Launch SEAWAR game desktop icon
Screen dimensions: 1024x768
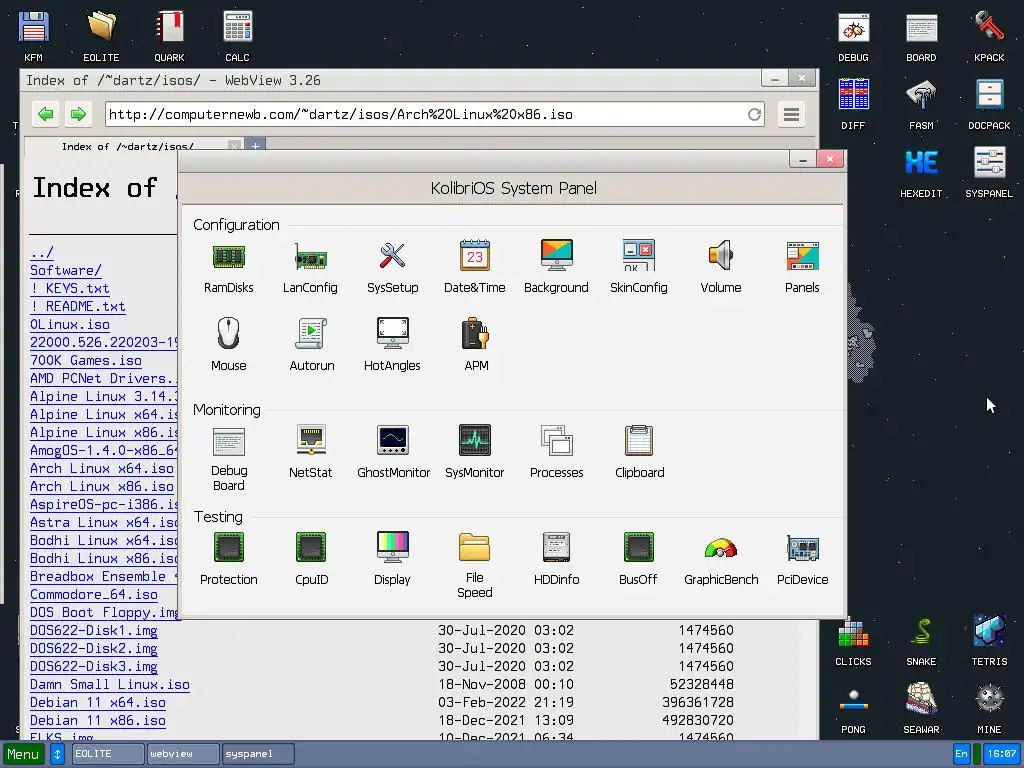[921, 699]
